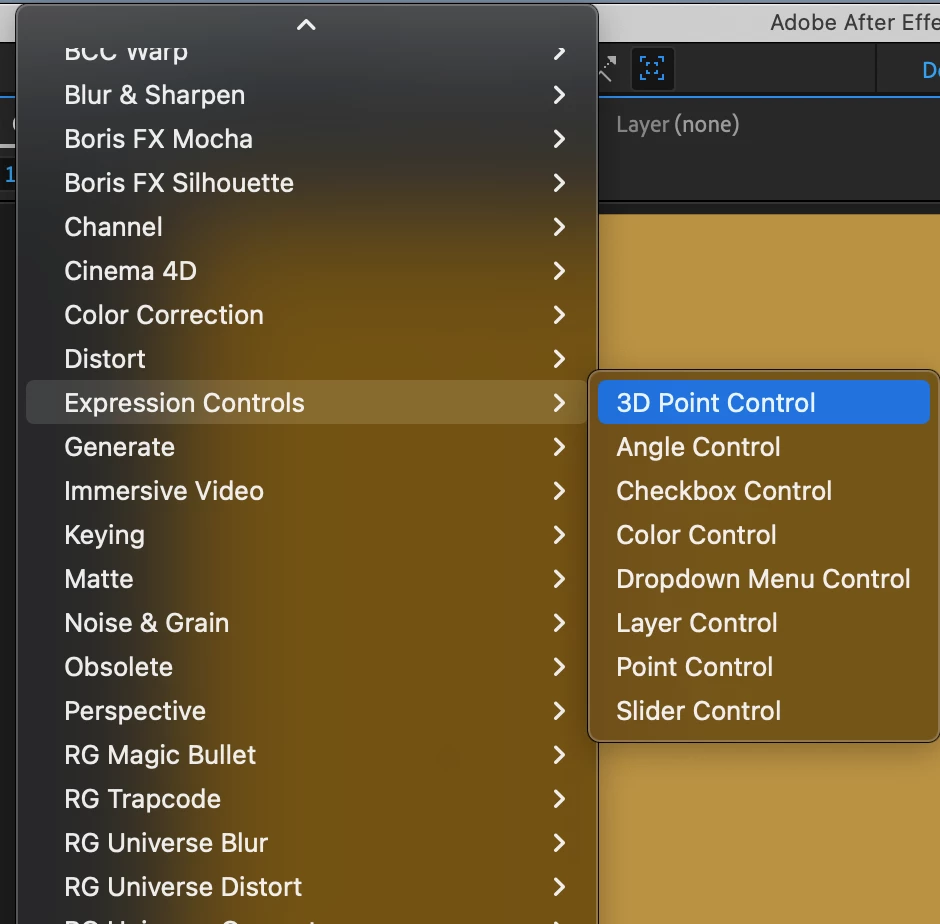The image size is (940, 924).
Task: Open RG Universe Blur submenu
Action: click(x=306, y=842)
